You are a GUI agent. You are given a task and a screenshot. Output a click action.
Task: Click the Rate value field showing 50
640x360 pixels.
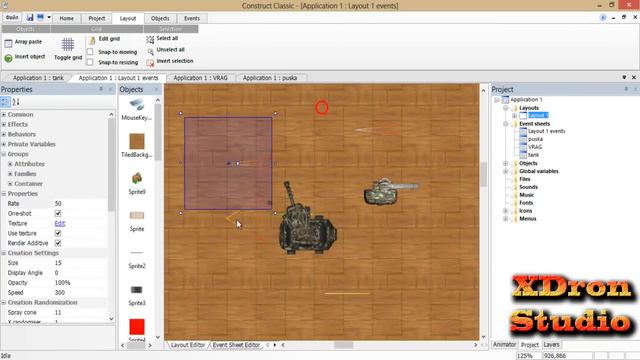[80, 204]
